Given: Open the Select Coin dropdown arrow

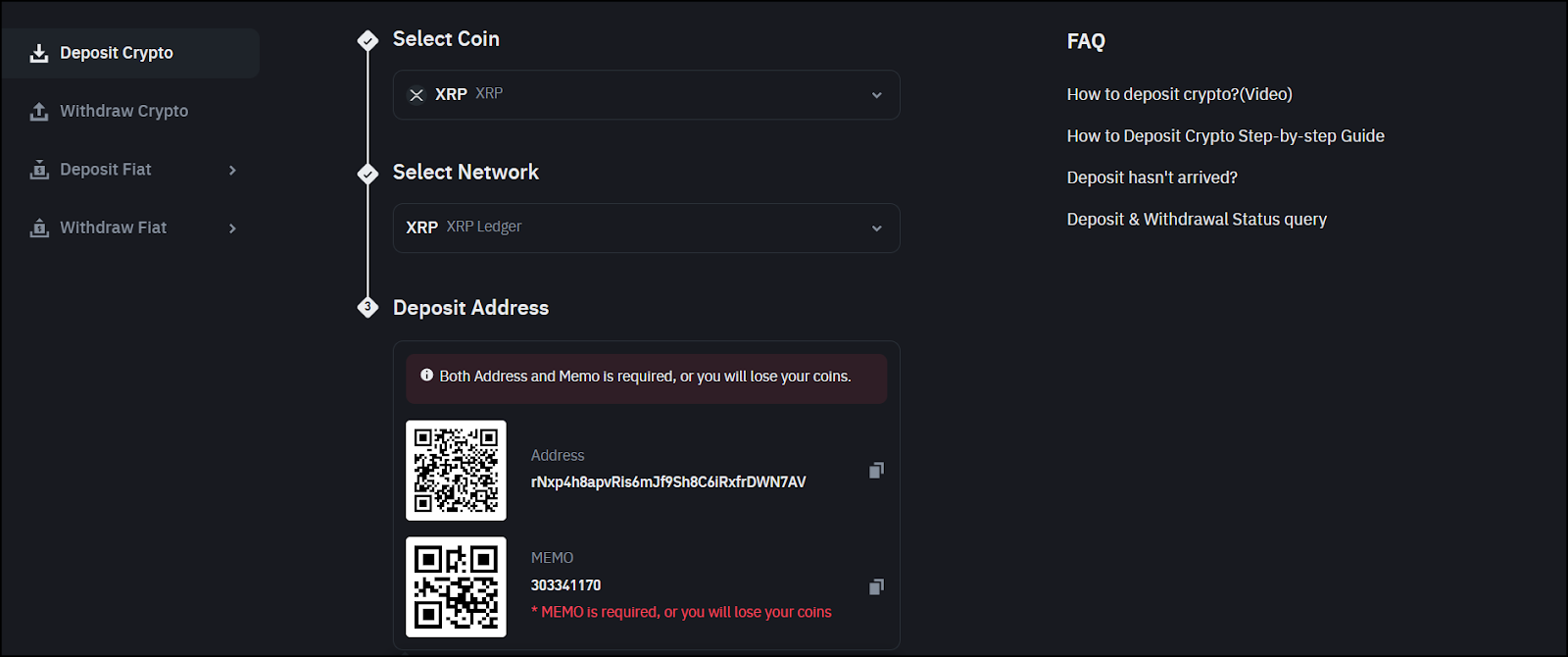Looking at the screenshot, I should click(877, 95).
